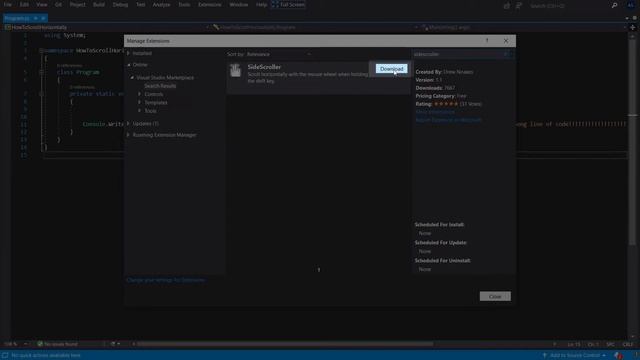Toggle the Full Screen button

pyautogui.click(x=288, y=5)
